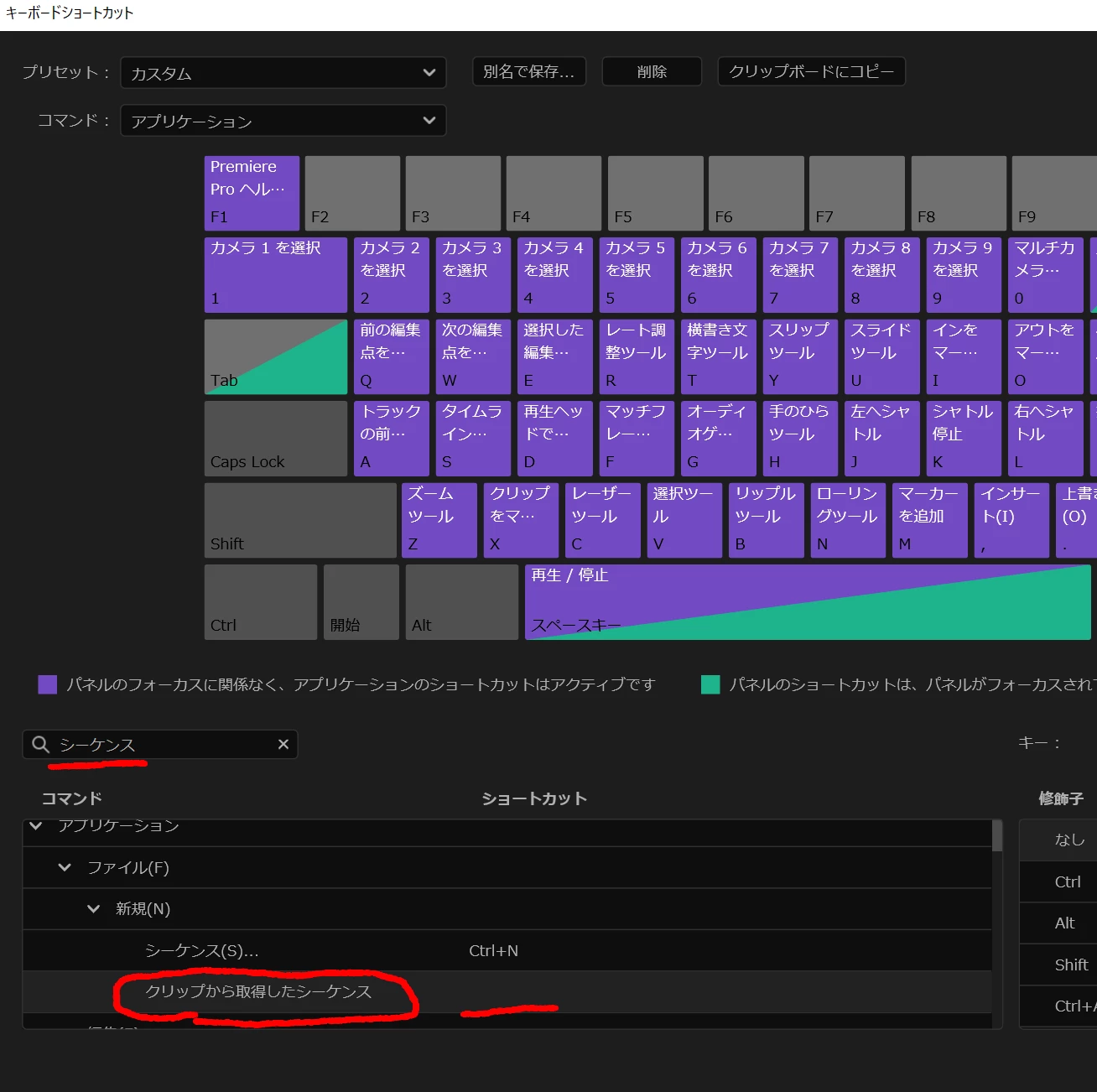Click the K key (シャトル停止)
Screen dimensions: 1097x1092
[964, 438]
